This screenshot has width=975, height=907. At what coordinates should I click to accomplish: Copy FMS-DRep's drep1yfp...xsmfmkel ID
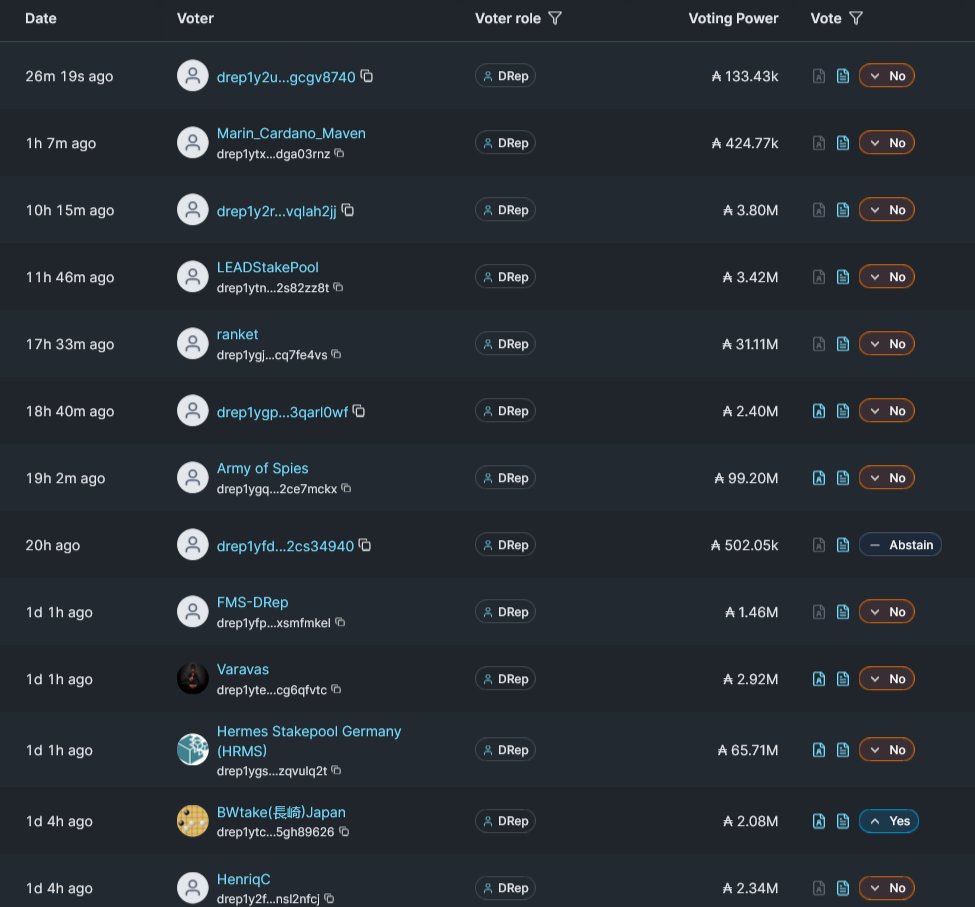[340, 622]
